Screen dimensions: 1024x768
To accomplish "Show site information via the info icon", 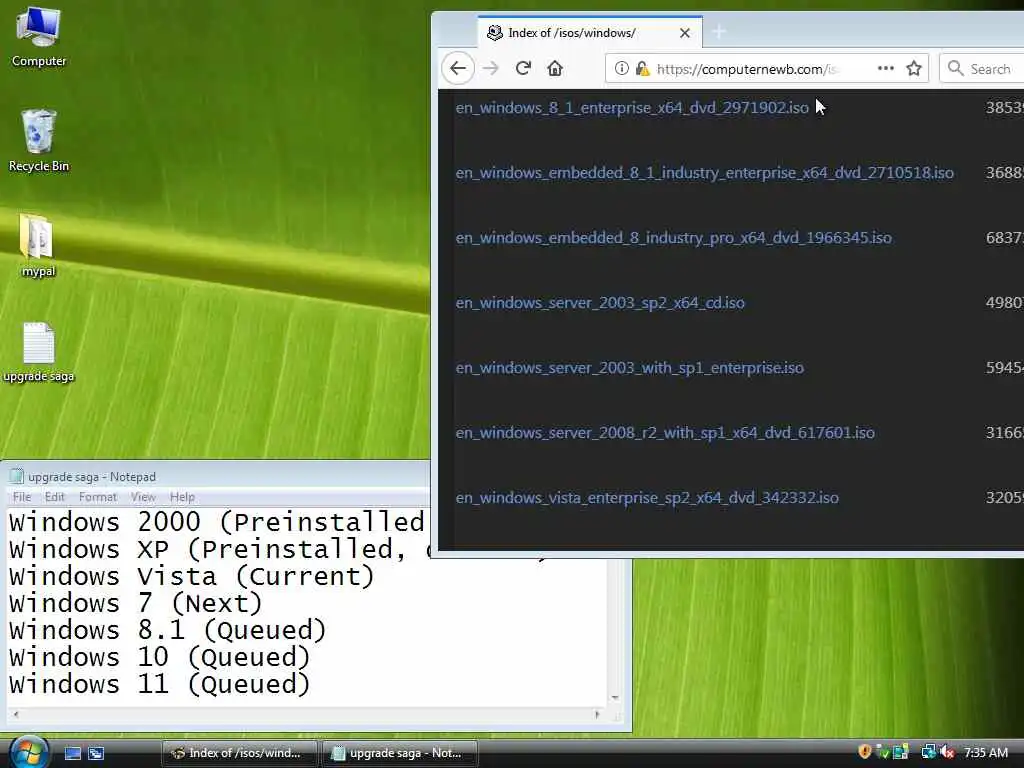I will tap(621, 68).
